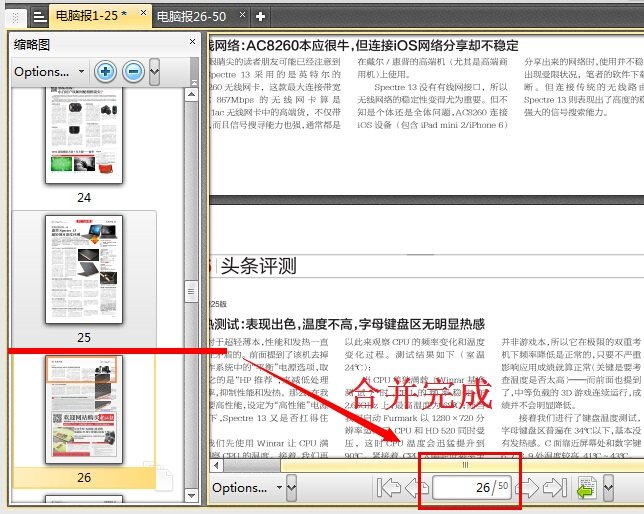
Task: Click the green page view icon
Action: 588,488
